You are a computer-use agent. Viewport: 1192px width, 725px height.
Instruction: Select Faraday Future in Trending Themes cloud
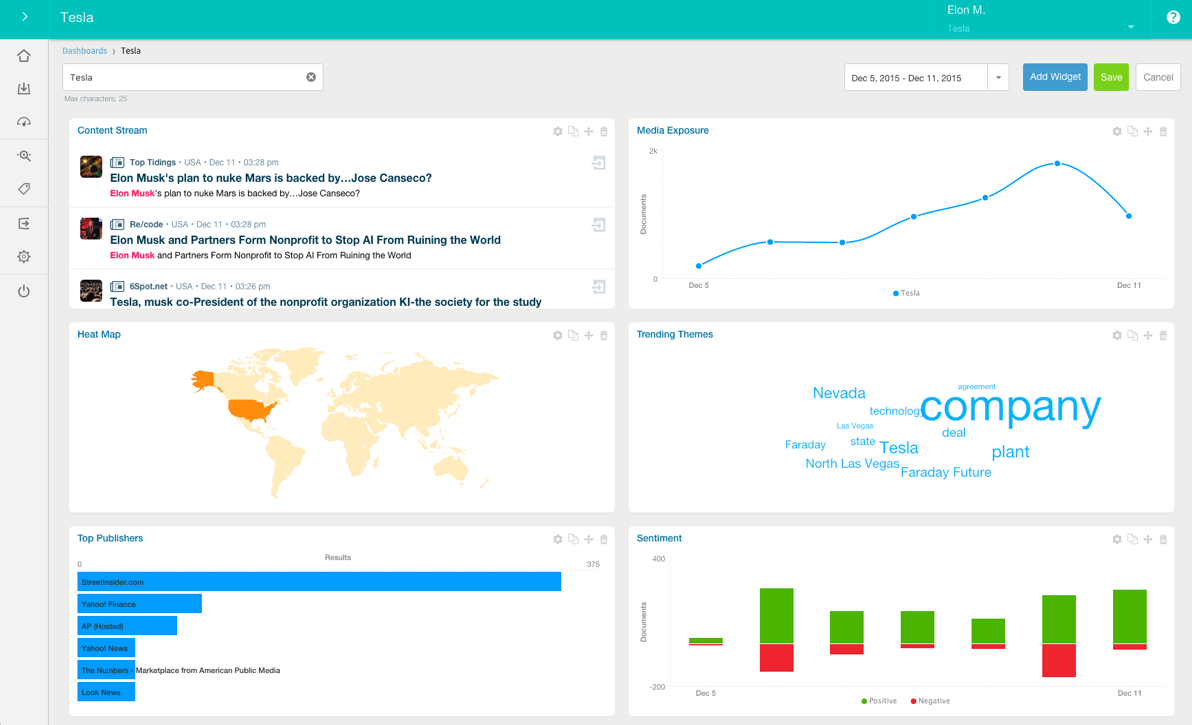click(x=946, y=473)
